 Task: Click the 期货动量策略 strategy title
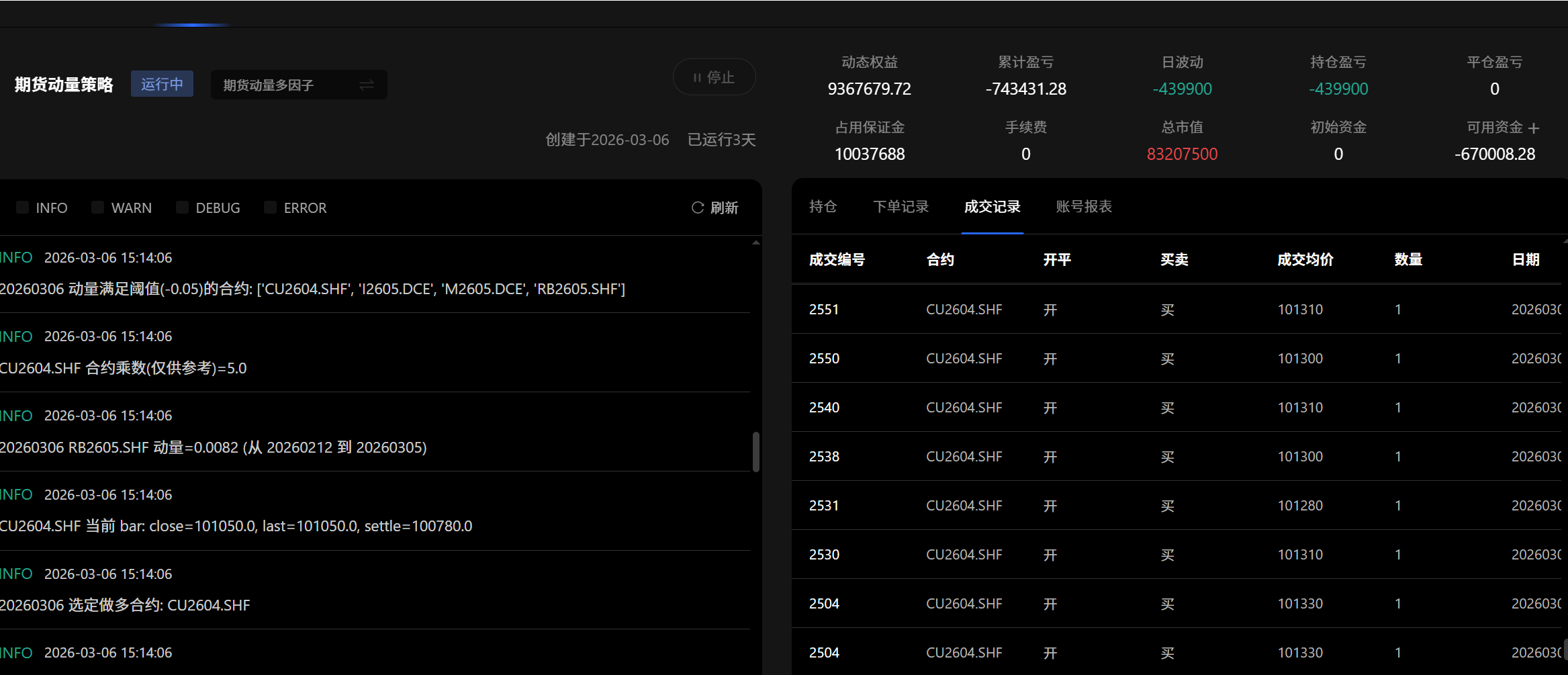click(64, 85)
